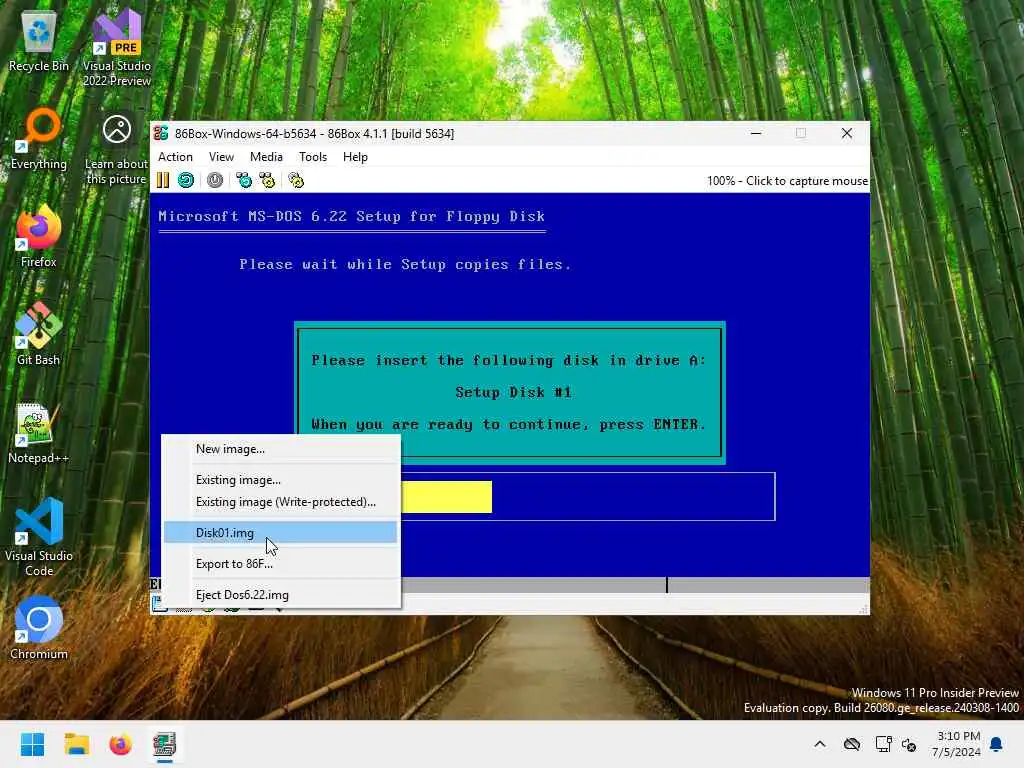This screenshot has height=768, width=1024.
Task: Select Disk01.img from recent images
Action: (x=281, y=532)
